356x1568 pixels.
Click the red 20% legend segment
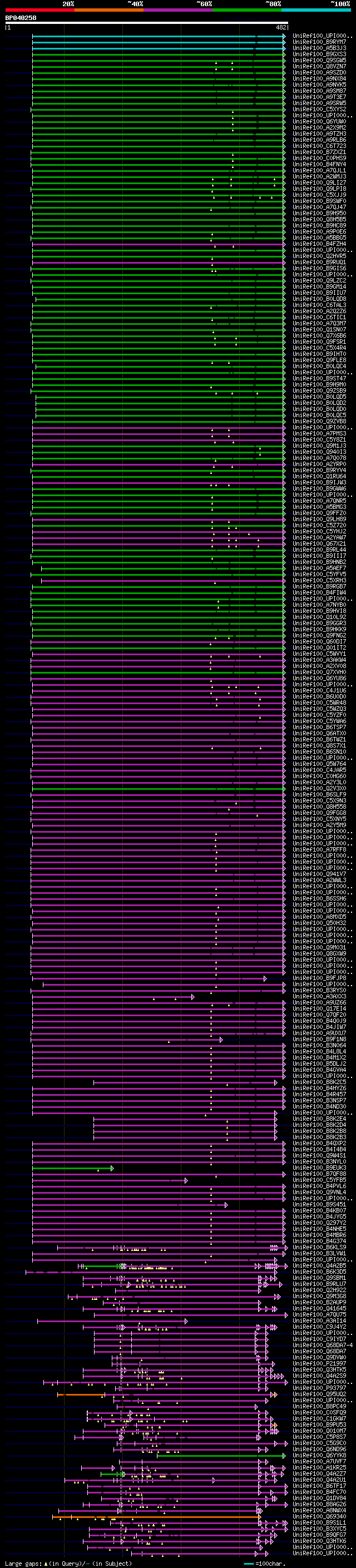(40, 10)
